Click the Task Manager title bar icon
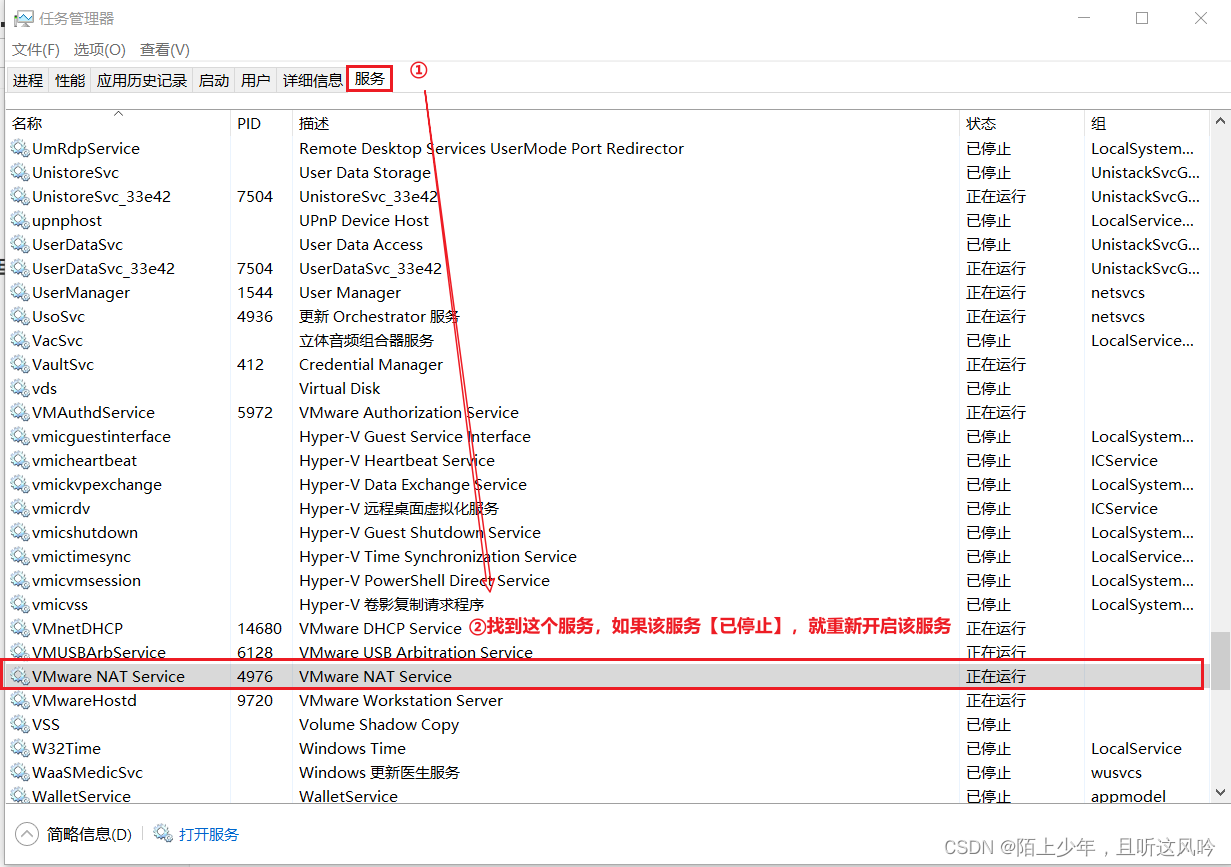 point(23,18)
